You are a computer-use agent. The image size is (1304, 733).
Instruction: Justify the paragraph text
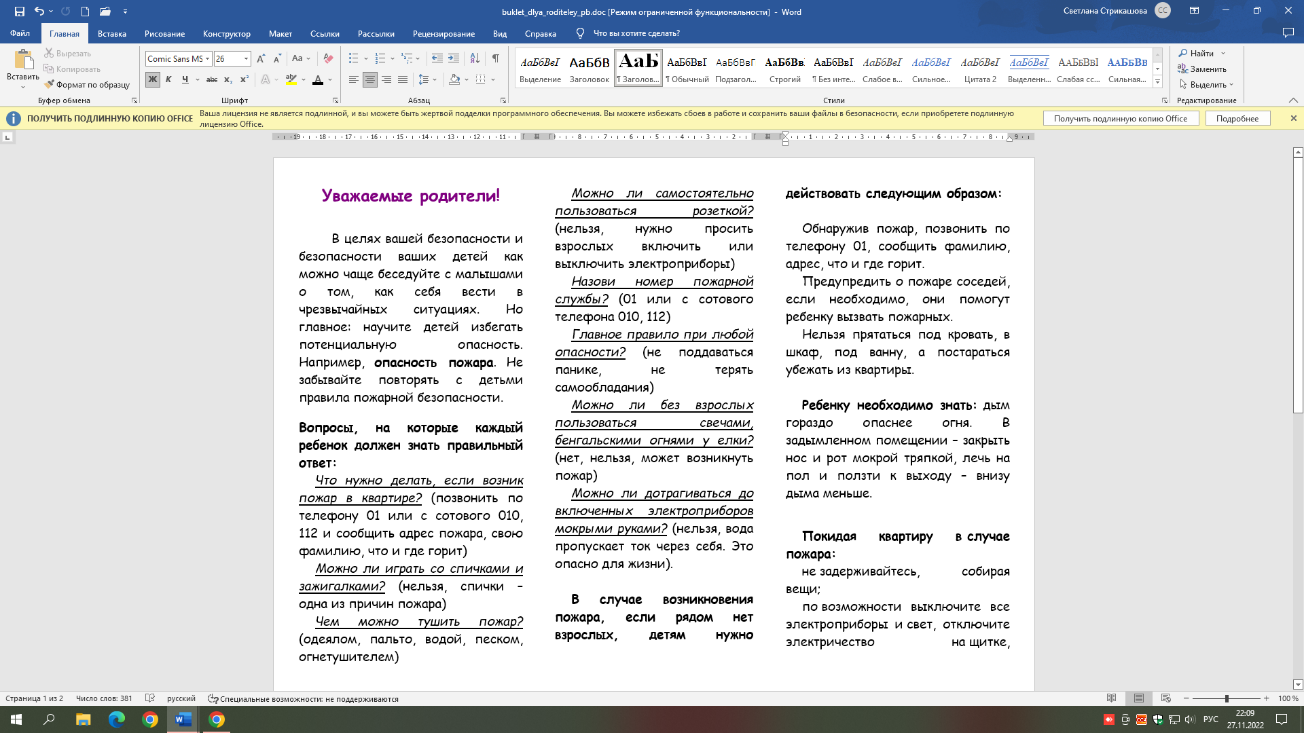(x=403, y=80)
